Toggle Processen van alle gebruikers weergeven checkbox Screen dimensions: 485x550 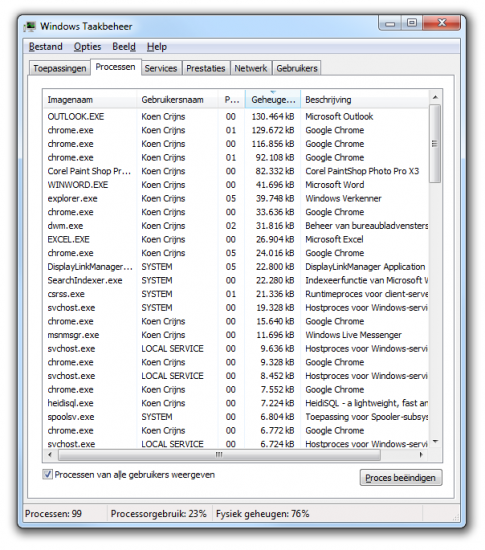pyautogui.click(x=47, y=475)
